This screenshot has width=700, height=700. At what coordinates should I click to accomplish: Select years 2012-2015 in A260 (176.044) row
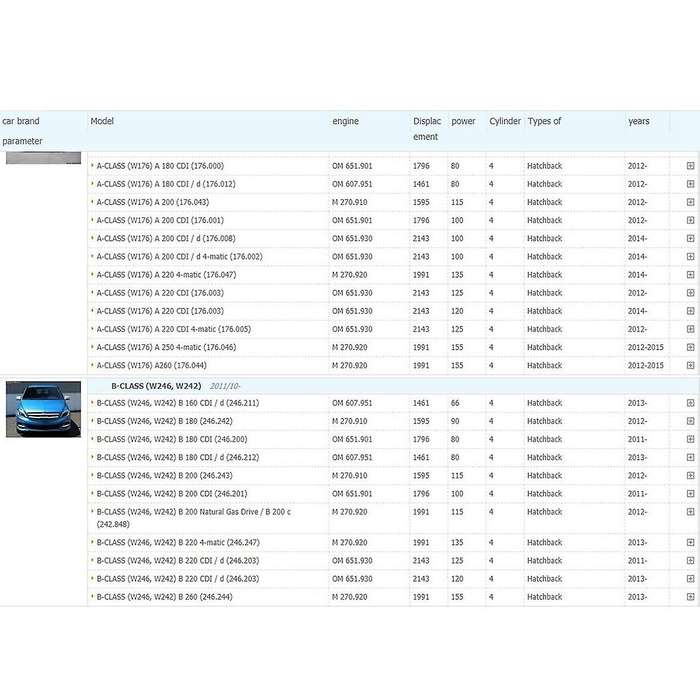(646, 365)
